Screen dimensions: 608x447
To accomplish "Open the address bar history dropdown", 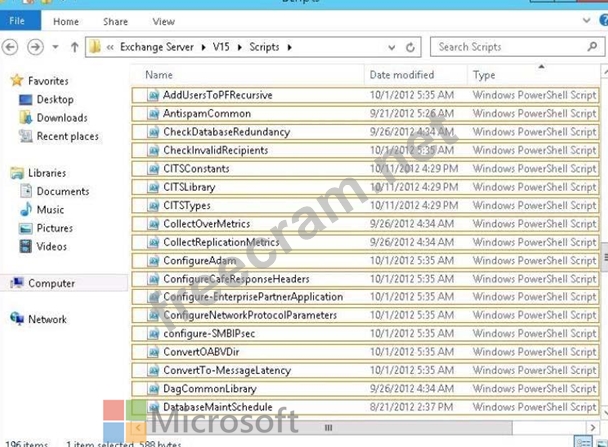I will click(392, 48).
